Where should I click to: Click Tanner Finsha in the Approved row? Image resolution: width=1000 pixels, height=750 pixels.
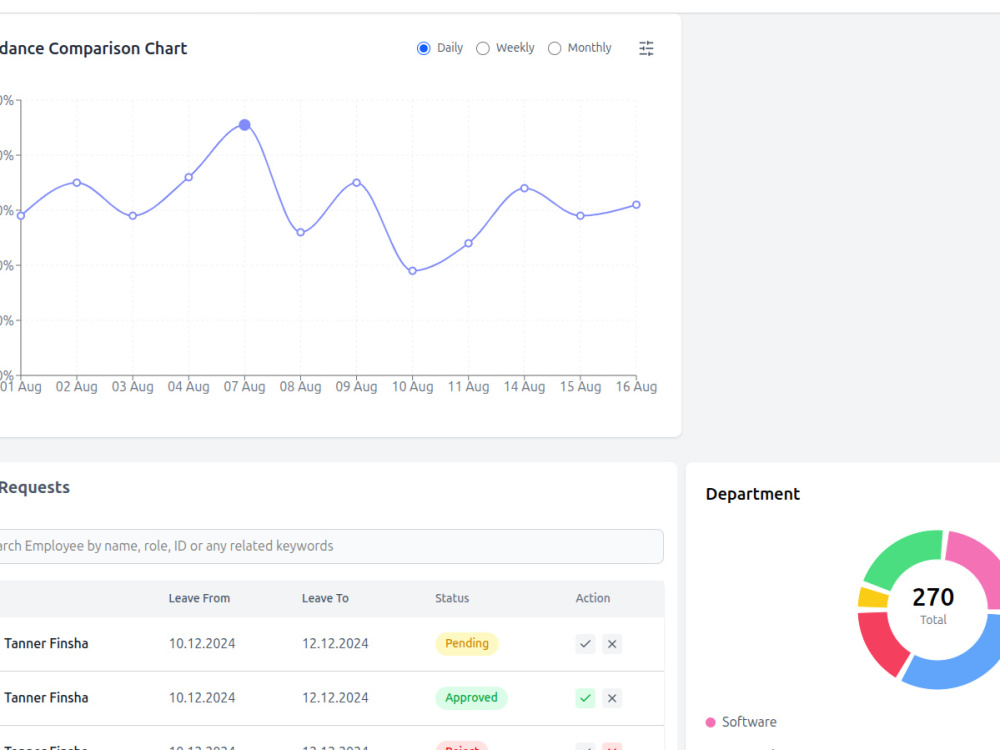pyautogui.click(x=46, y=698)
